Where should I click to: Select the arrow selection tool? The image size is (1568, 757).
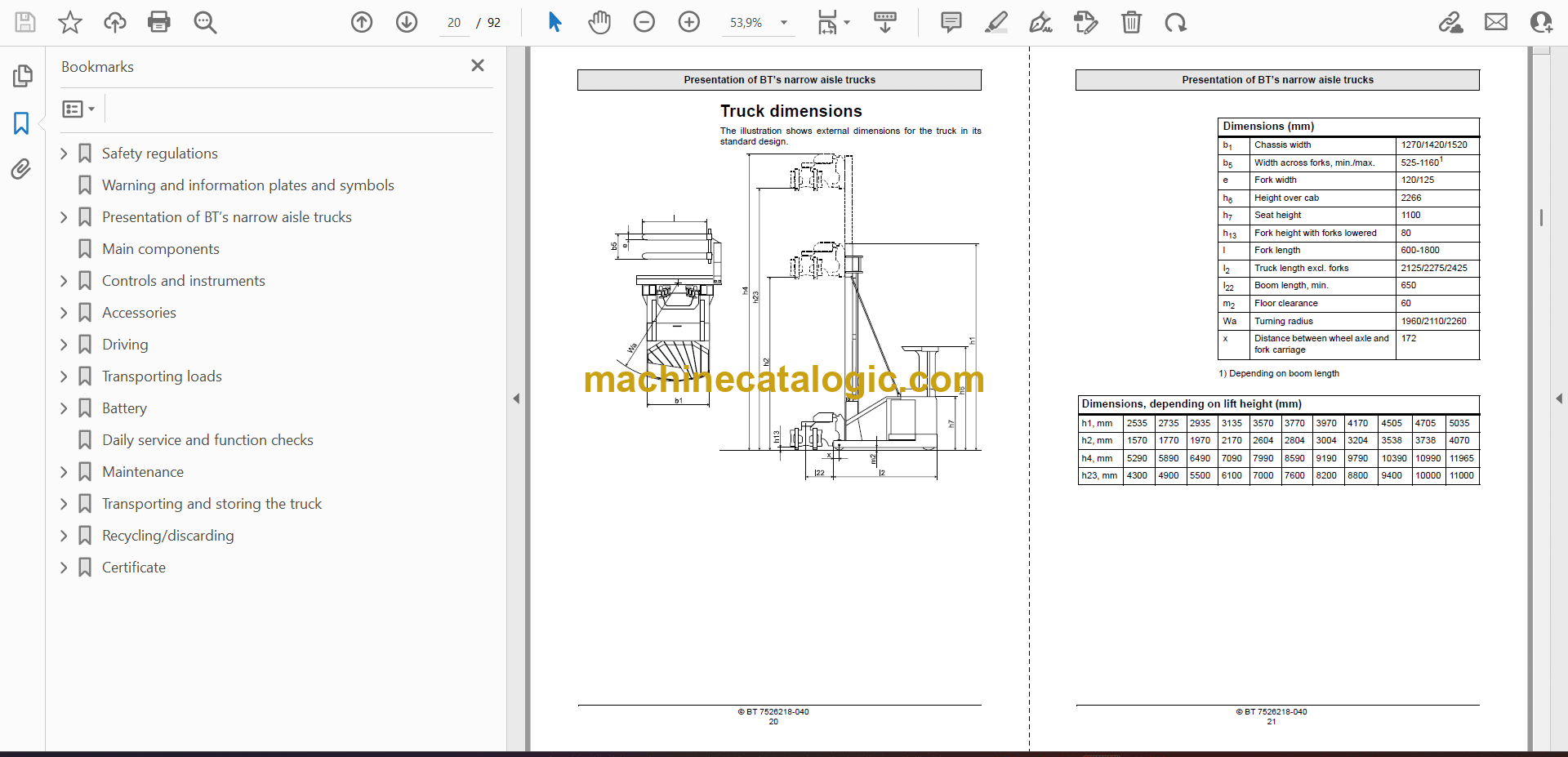pyautogui.click(x=555, y=22)
